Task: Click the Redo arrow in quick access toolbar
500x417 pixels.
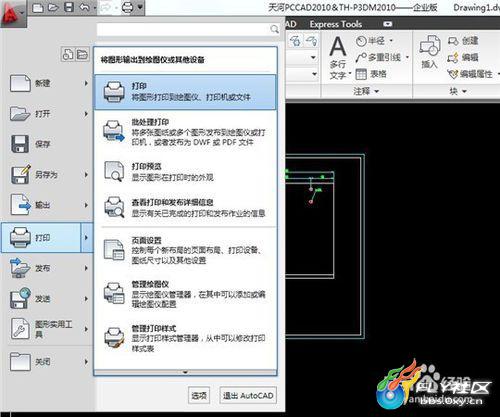Action: 106,8
